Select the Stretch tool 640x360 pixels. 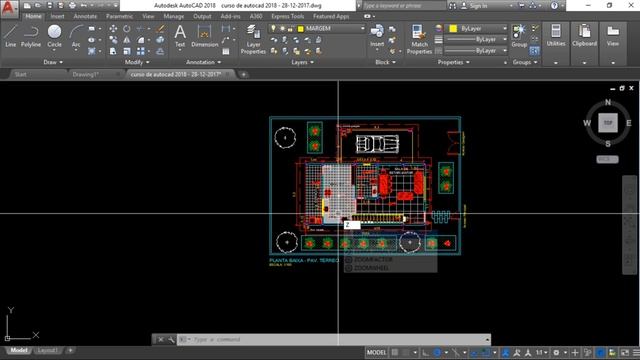(113, 51)
